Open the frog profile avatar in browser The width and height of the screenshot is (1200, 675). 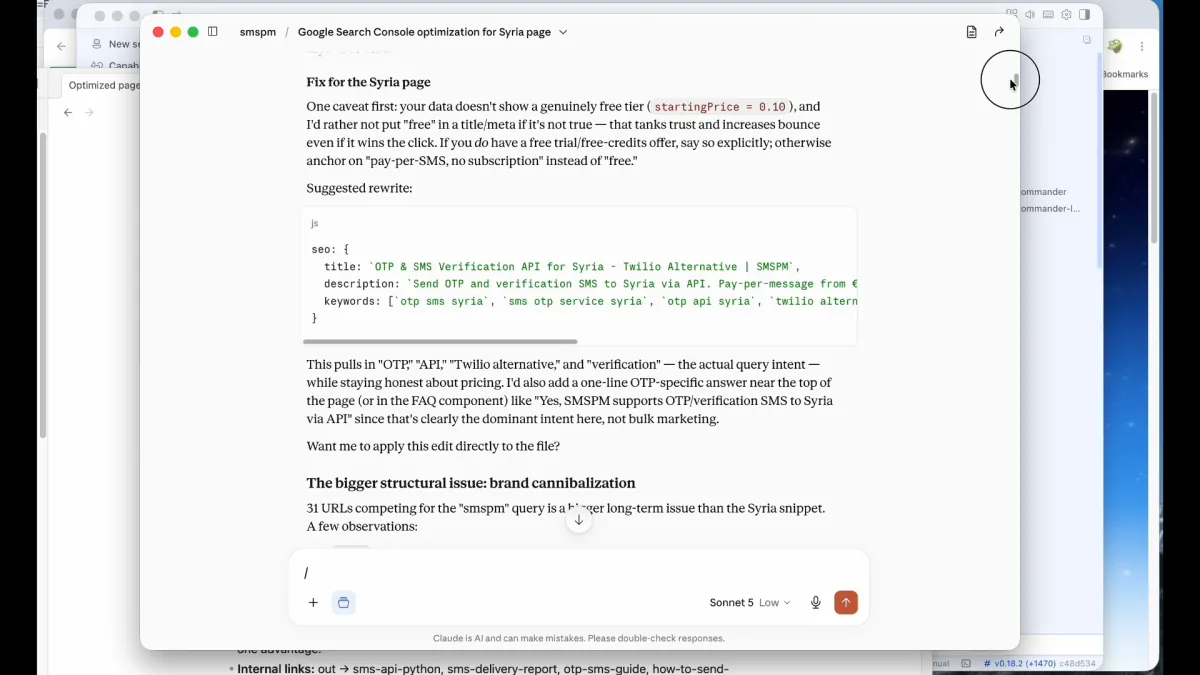1115,46
